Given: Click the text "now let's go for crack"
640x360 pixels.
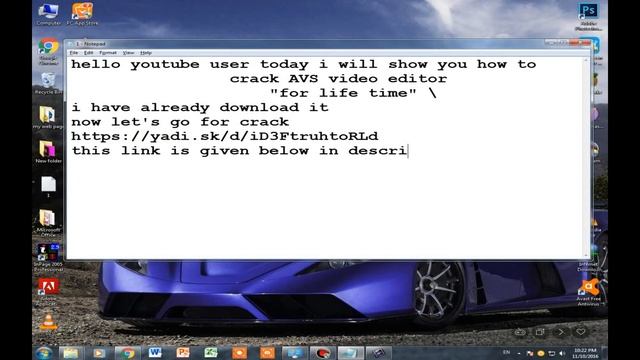Looking at the screenshot, I should point(180,122).
